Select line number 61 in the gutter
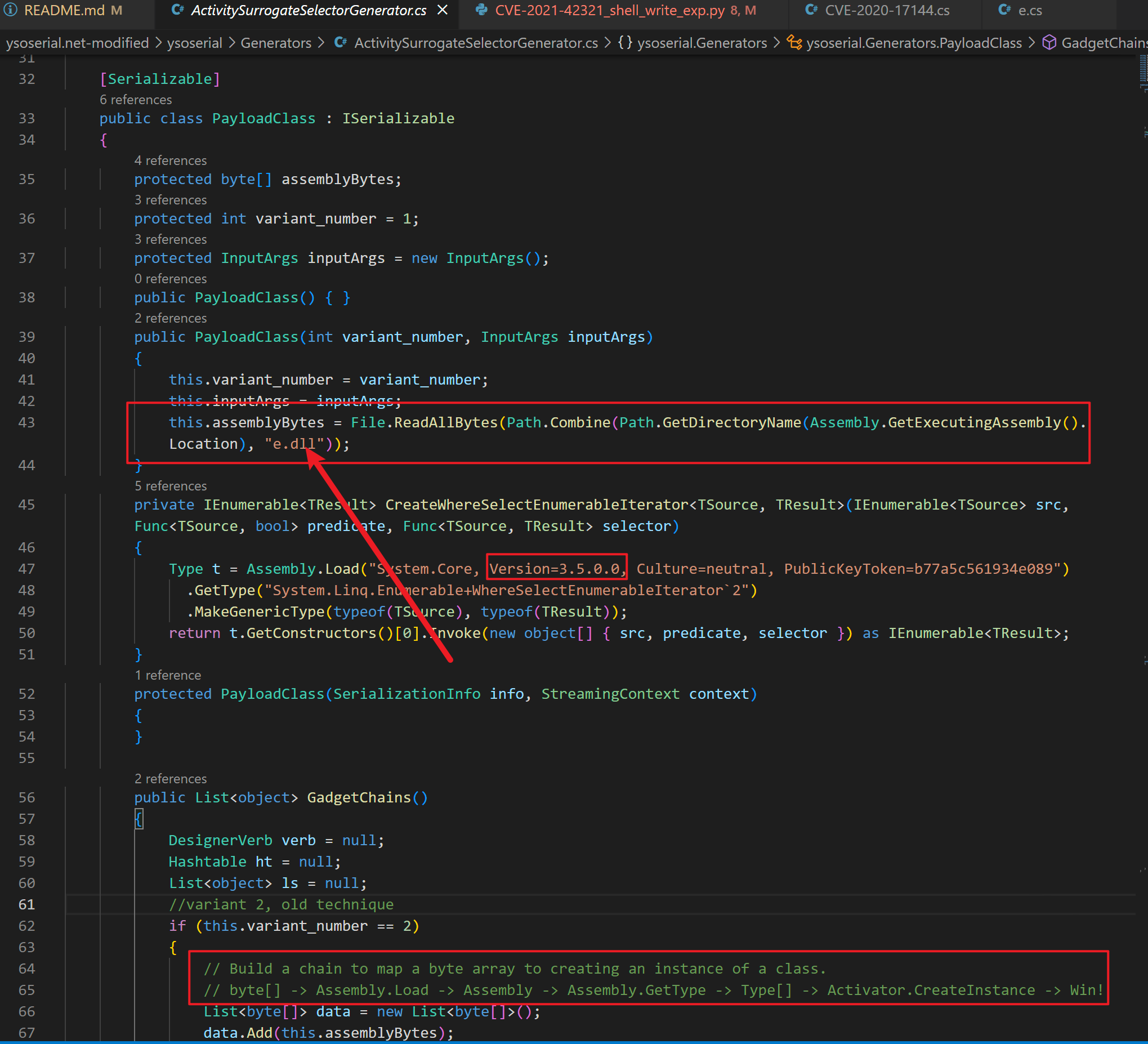This screenshot has height=1044, width=1148. click(27, 904)
